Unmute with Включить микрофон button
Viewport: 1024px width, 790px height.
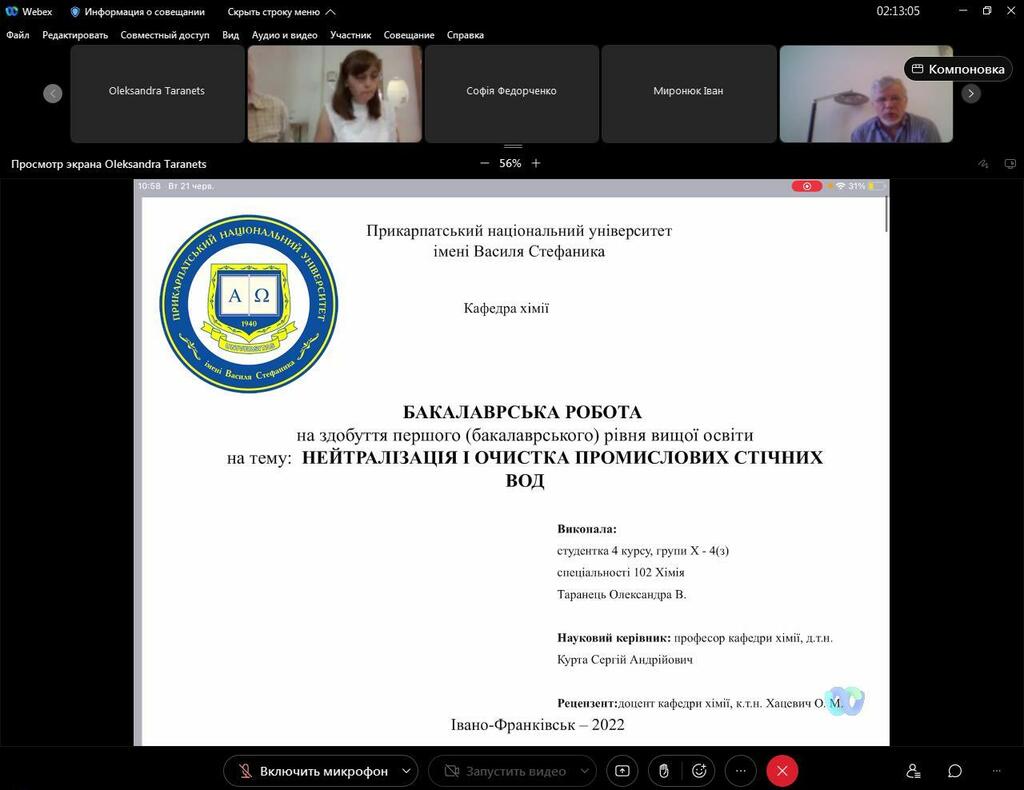coord(312,771)
